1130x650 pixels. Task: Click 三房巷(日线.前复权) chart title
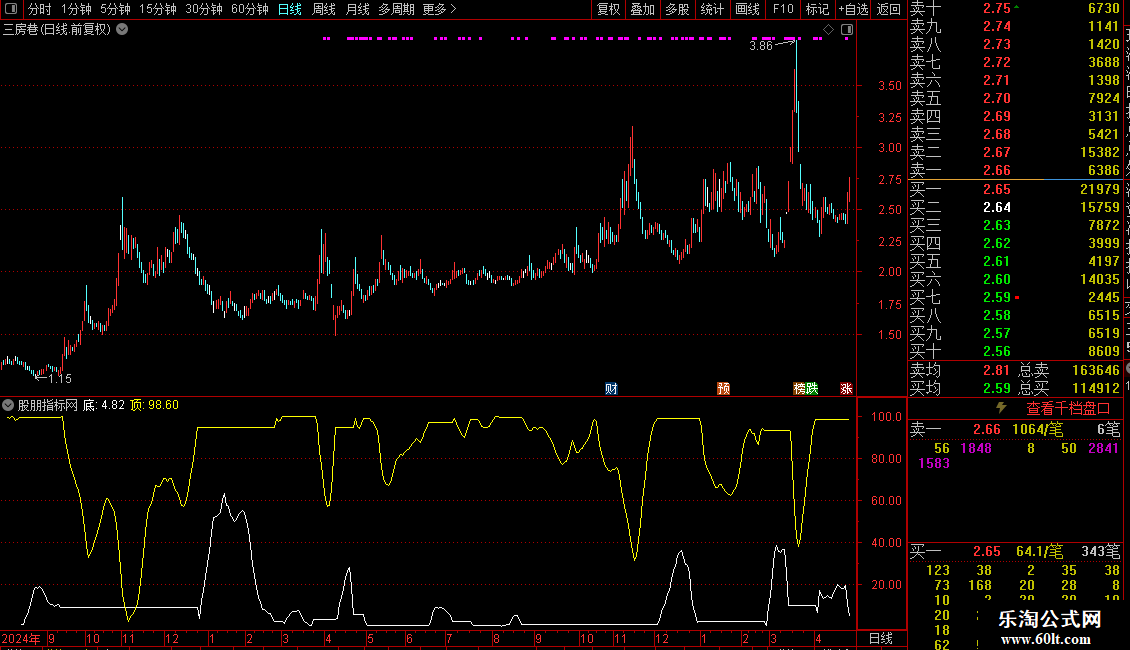point(57,30)
